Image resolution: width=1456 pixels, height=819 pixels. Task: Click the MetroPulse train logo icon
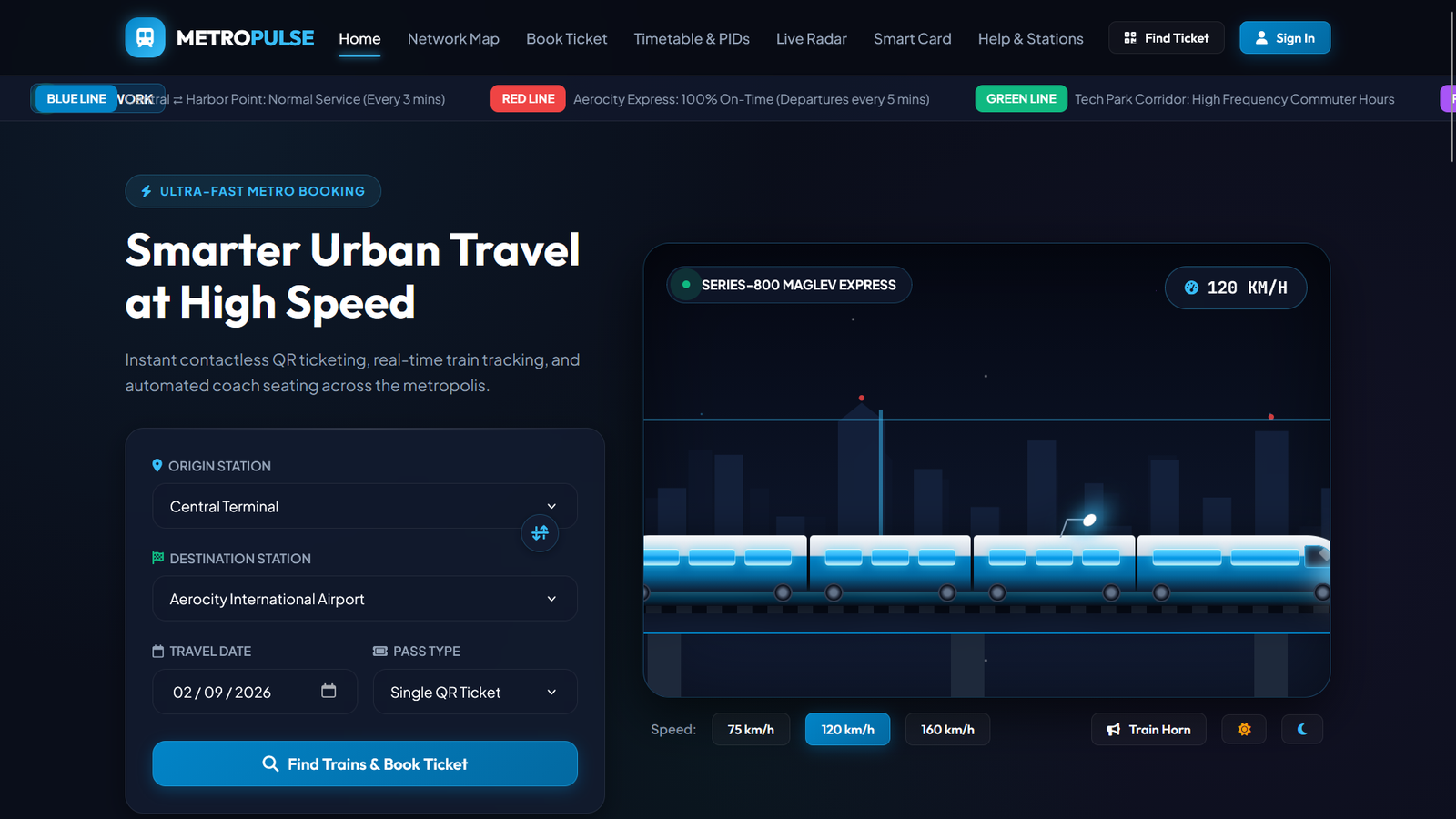[145, 37]
